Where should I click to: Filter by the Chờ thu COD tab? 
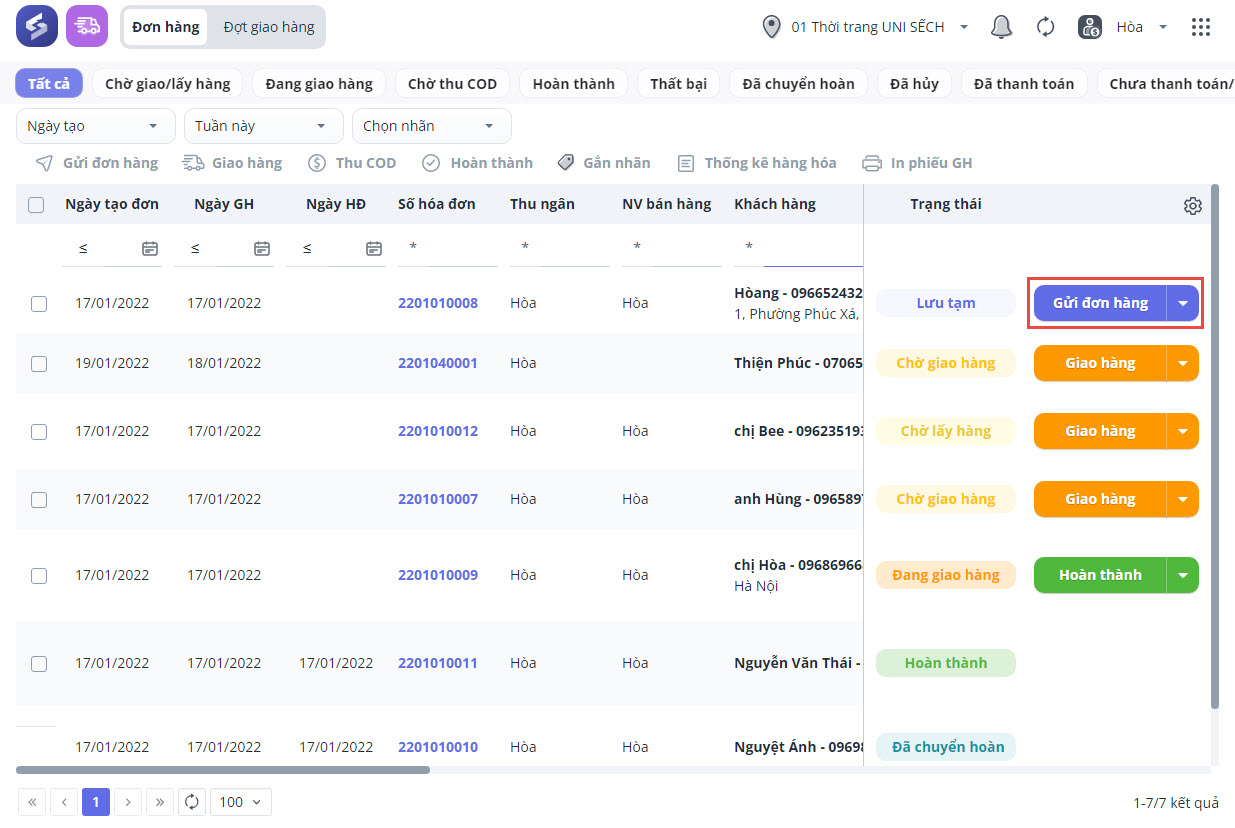click(x=452, y=83)
